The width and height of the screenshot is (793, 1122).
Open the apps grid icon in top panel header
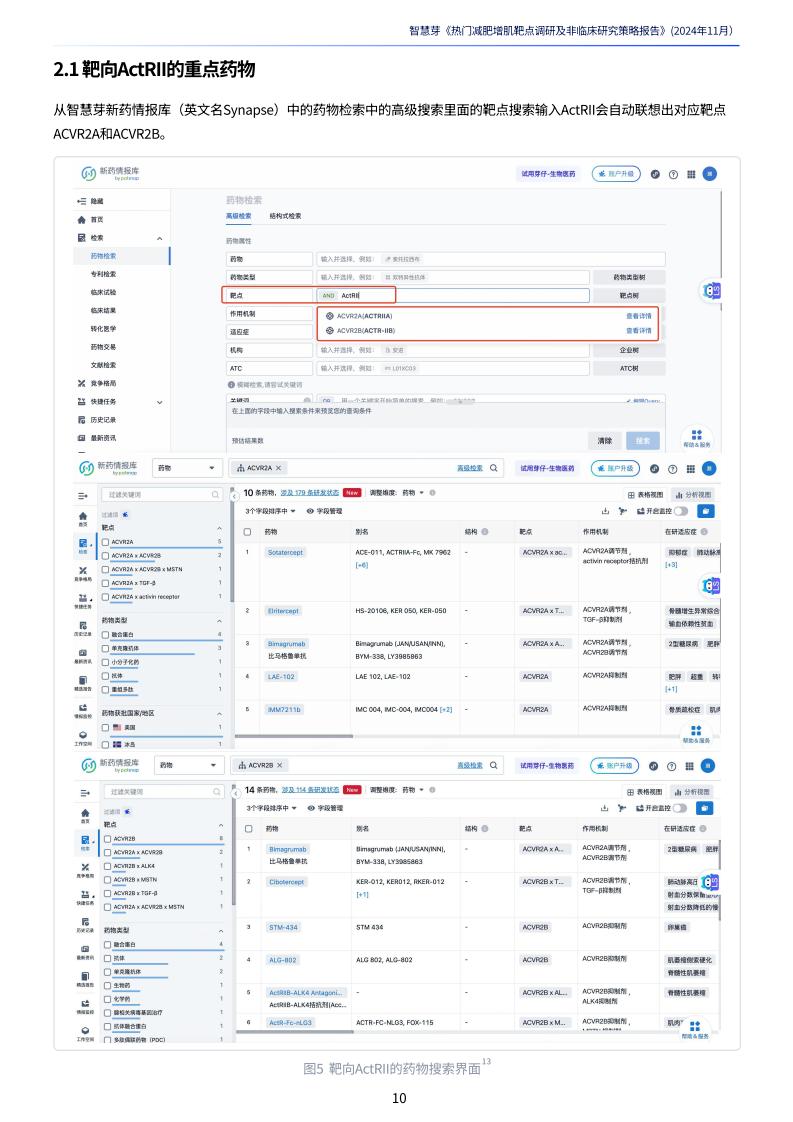(x=691, y=174)
